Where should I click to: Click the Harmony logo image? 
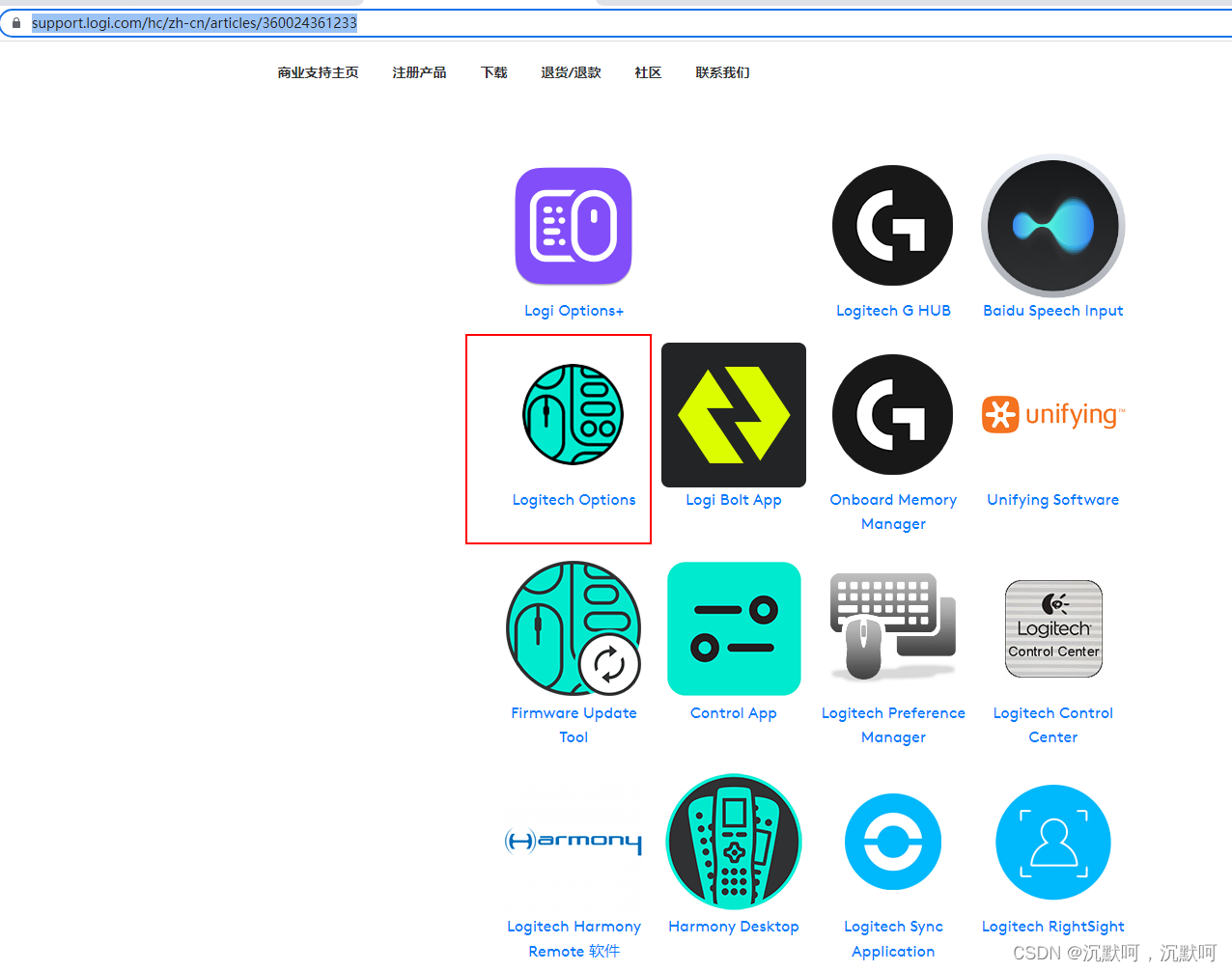(x=574, y=842)
